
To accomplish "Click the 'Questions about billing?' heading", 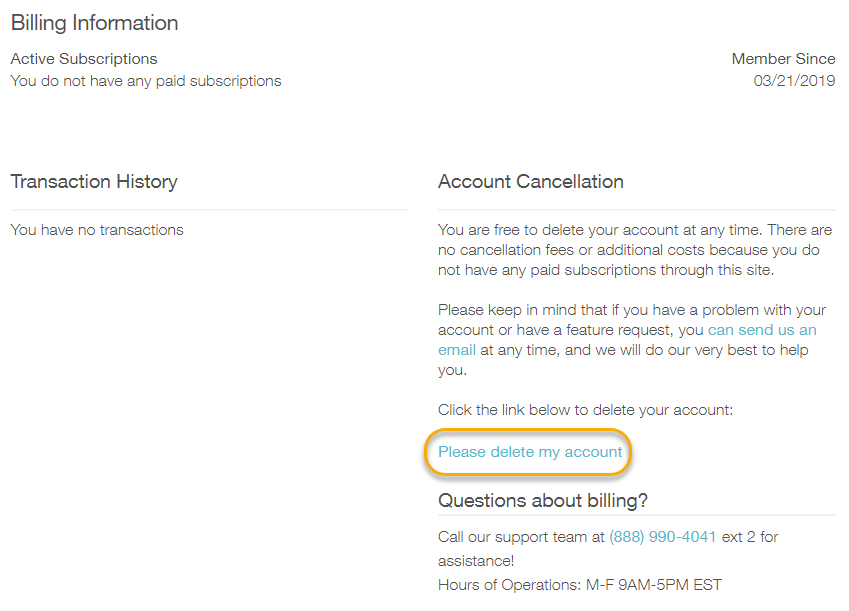I will coord(543,500).
